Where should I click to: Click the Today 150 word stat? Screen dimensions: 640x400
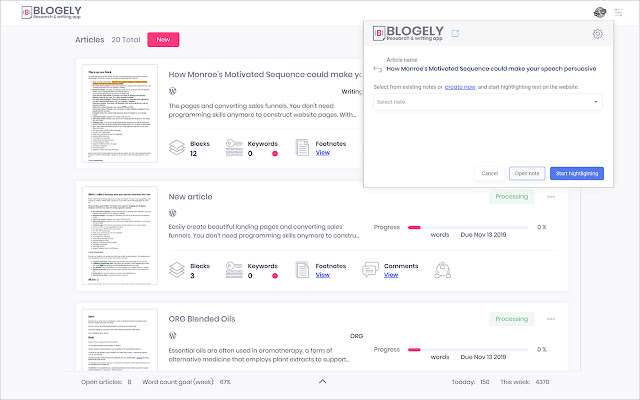click(471, 382)
